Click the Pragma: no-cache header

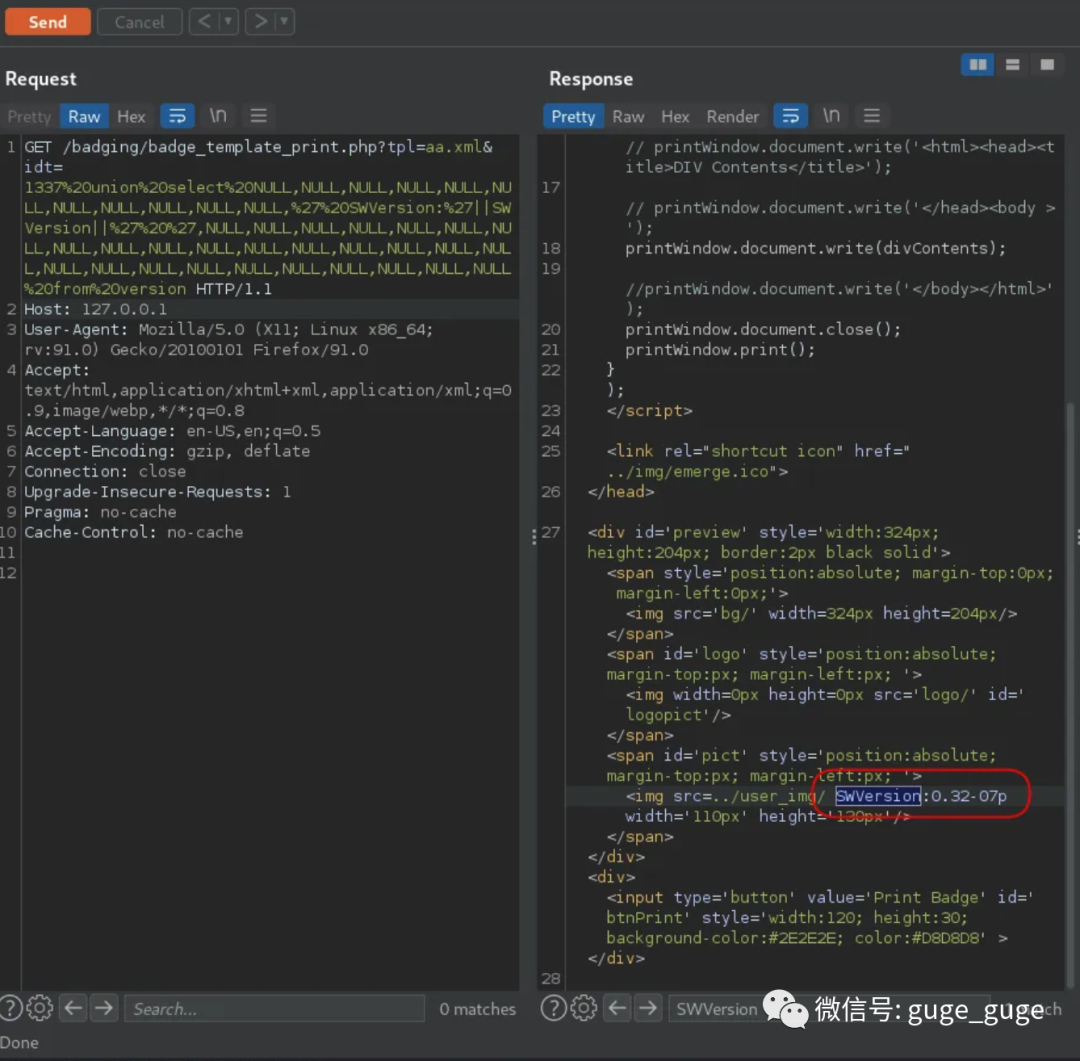tap(100, 512)
